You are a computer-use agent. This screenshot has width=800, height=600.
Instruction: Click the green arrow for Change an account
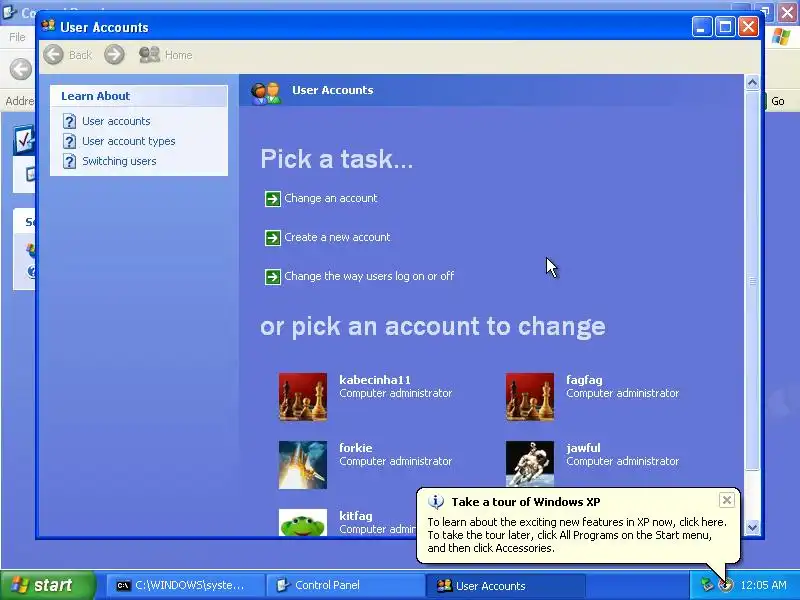click(x=272, y=198)
